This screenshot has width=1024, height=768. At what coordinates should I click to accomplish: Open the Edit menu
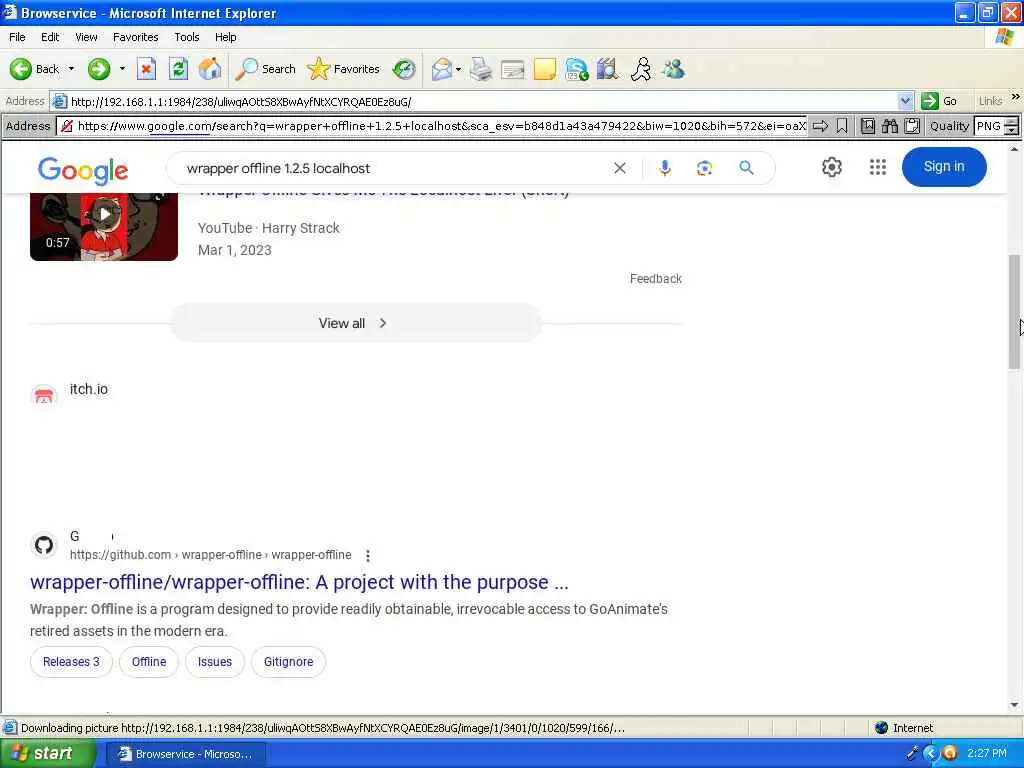coord(50,37)
